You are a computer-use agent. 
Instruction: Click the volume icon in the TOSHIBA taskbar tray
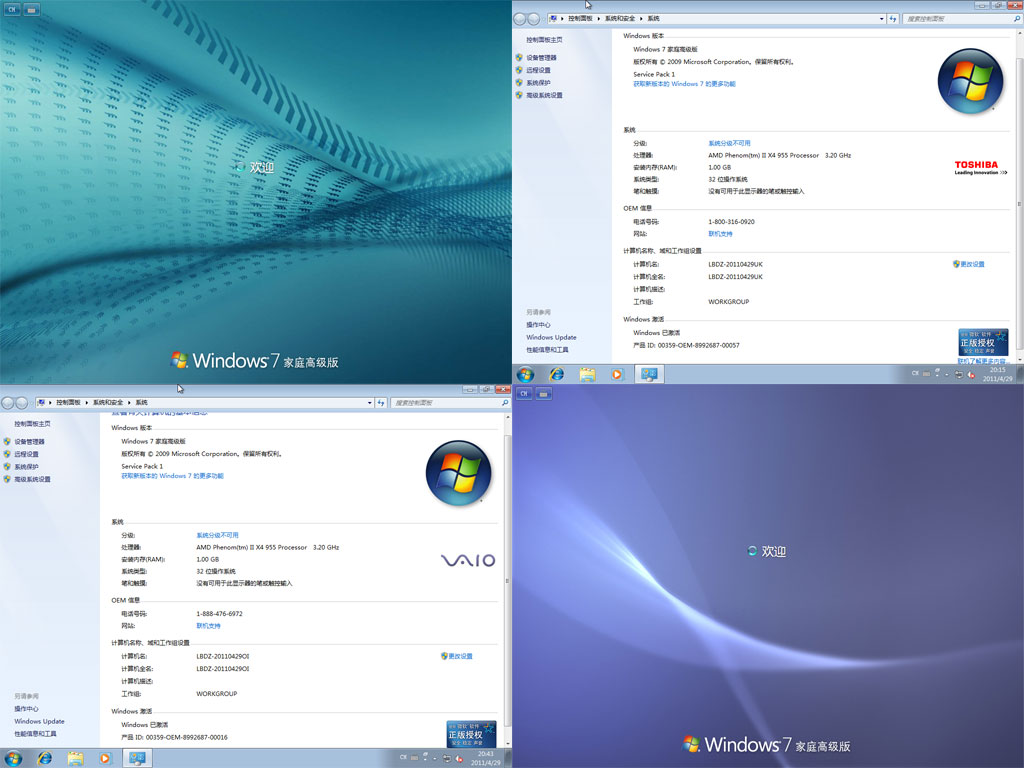(971, 374)
